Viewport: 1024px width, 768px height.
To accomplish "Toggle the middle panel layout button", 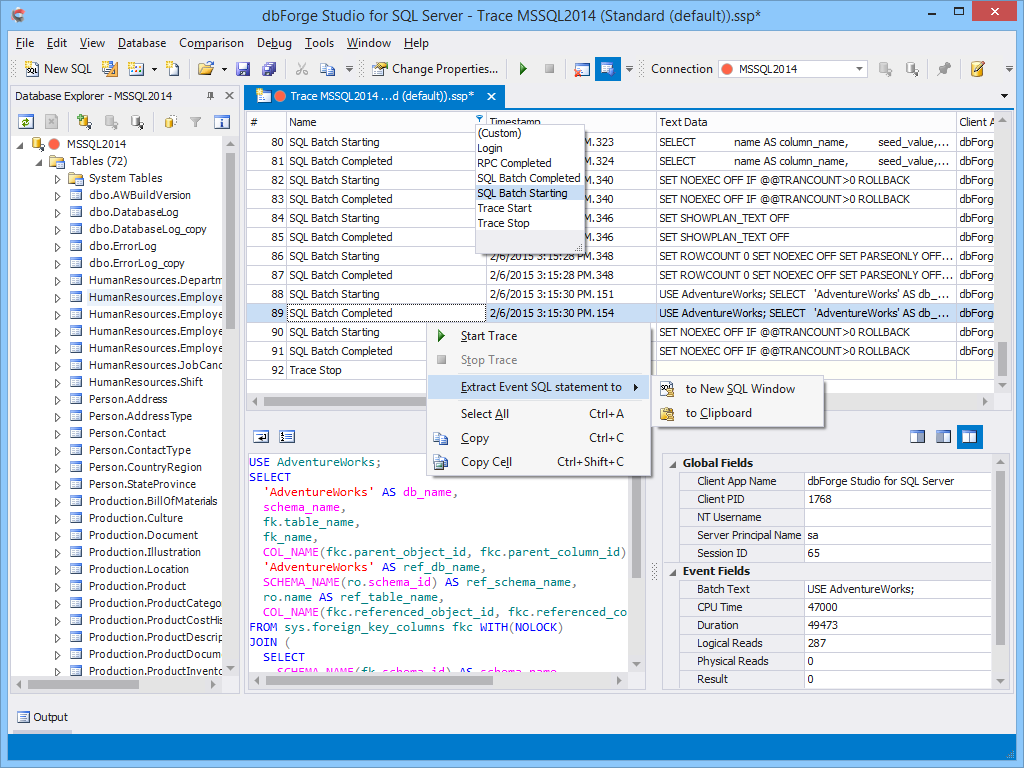I will pyautogui.click(x=943, y=437).
